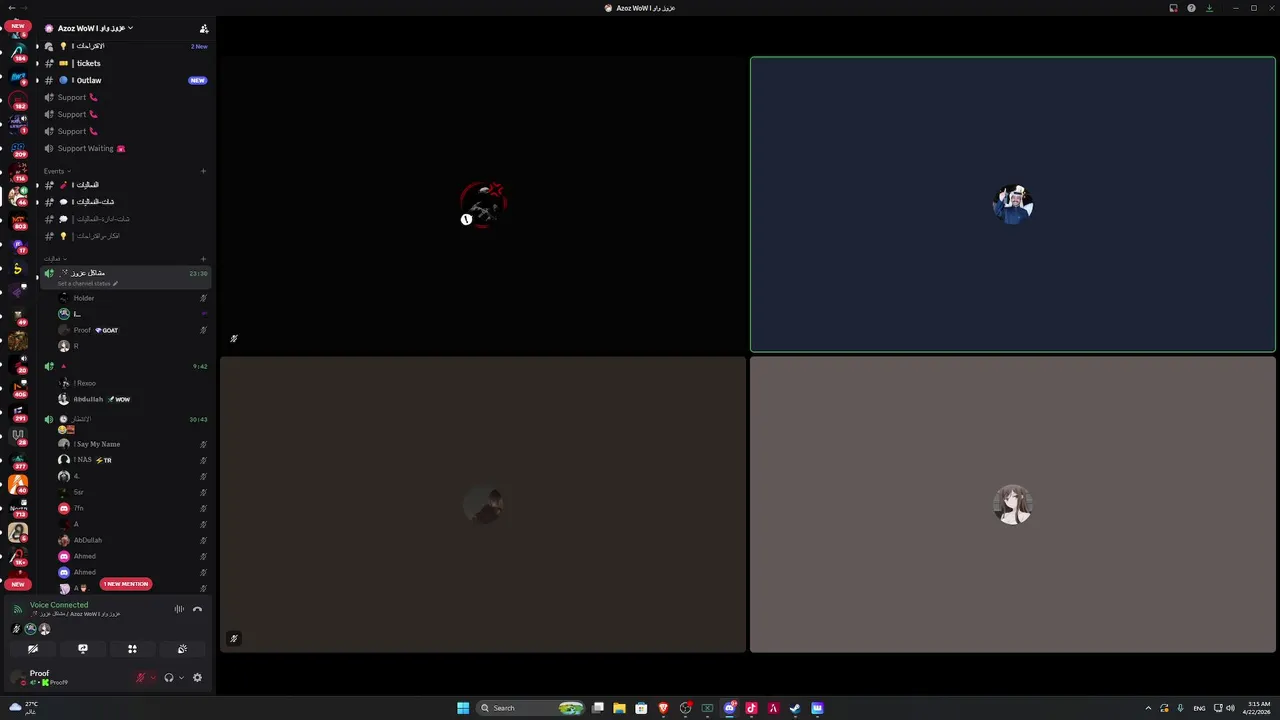
Task: Click the 1 NEW MENTION pill
Action: click(x=126, y=584)
